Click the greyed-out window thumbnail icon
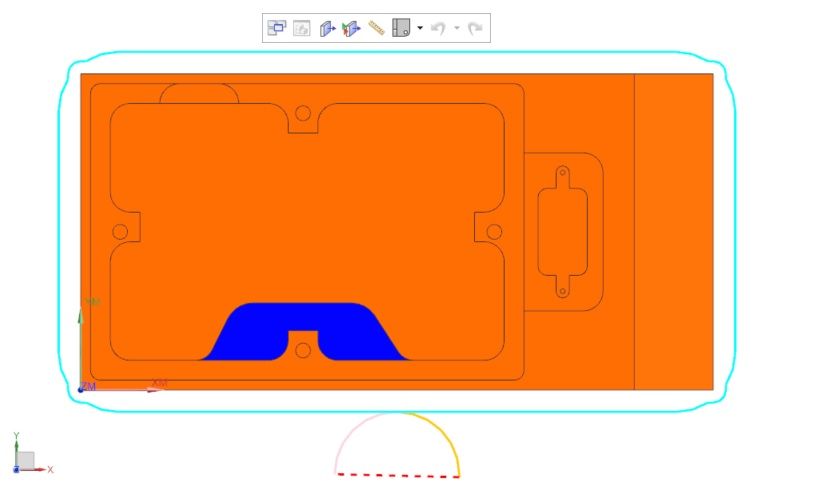This screenshot has width=817, height=501. pyautogui.click(x=302, y=28)
